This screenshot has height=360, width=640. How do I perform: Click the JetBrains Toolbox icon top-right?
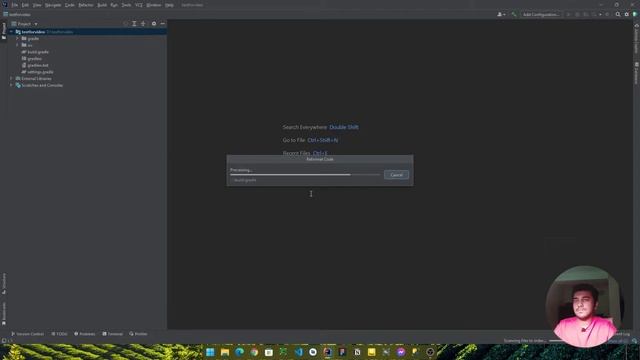(635, 14)
